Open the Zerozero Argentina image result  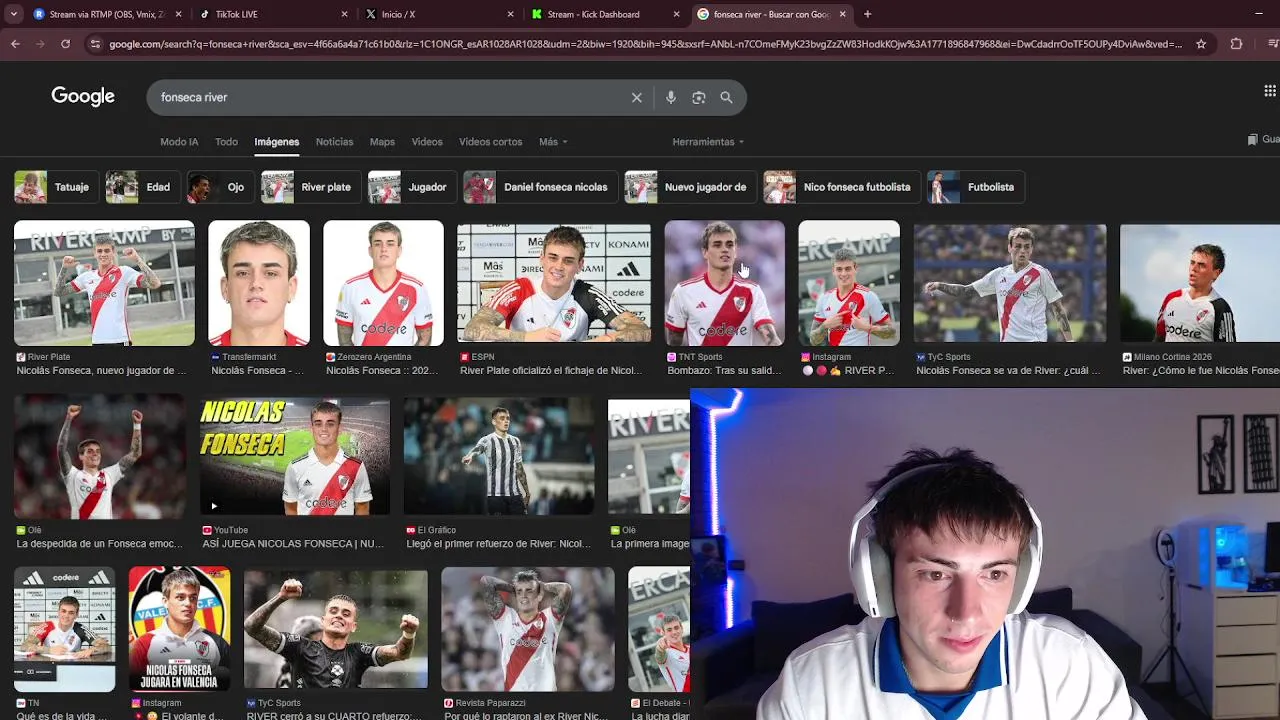[x=383, y=283]
